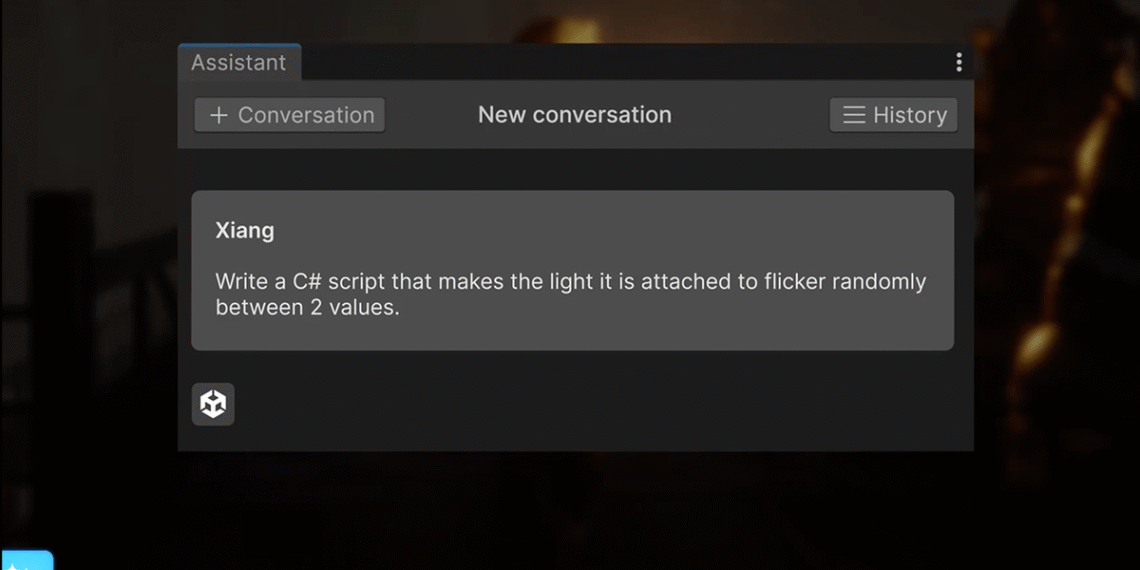This screenshot has height=570, width=1140.
Task: Start a new chat with Conversation button
Action: pyautogui.click(x=289, y=115)
